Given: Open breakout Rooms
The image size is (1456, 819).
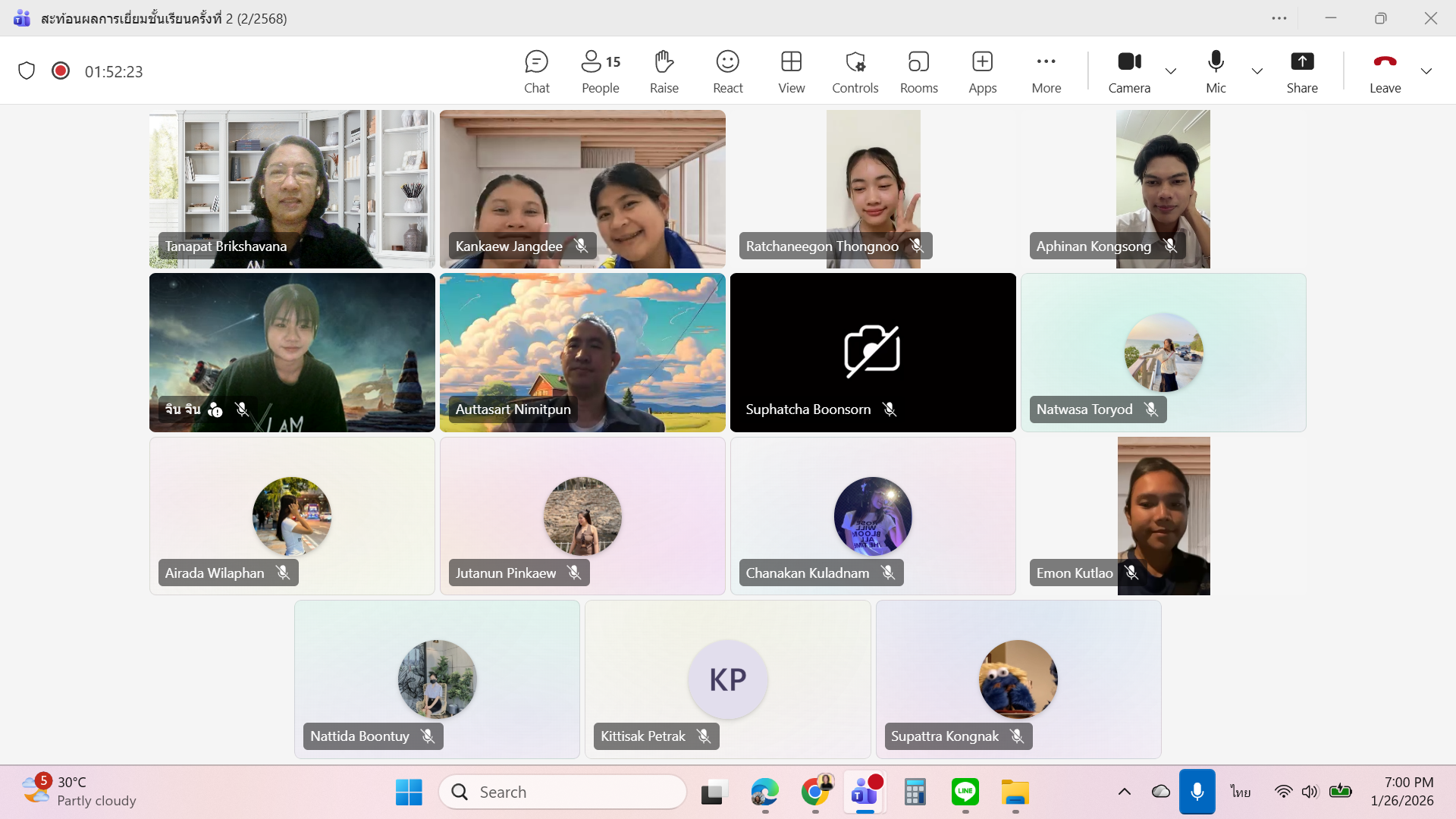Looking at the screenshot, I should pyautogui.click(x=918, y=71).
